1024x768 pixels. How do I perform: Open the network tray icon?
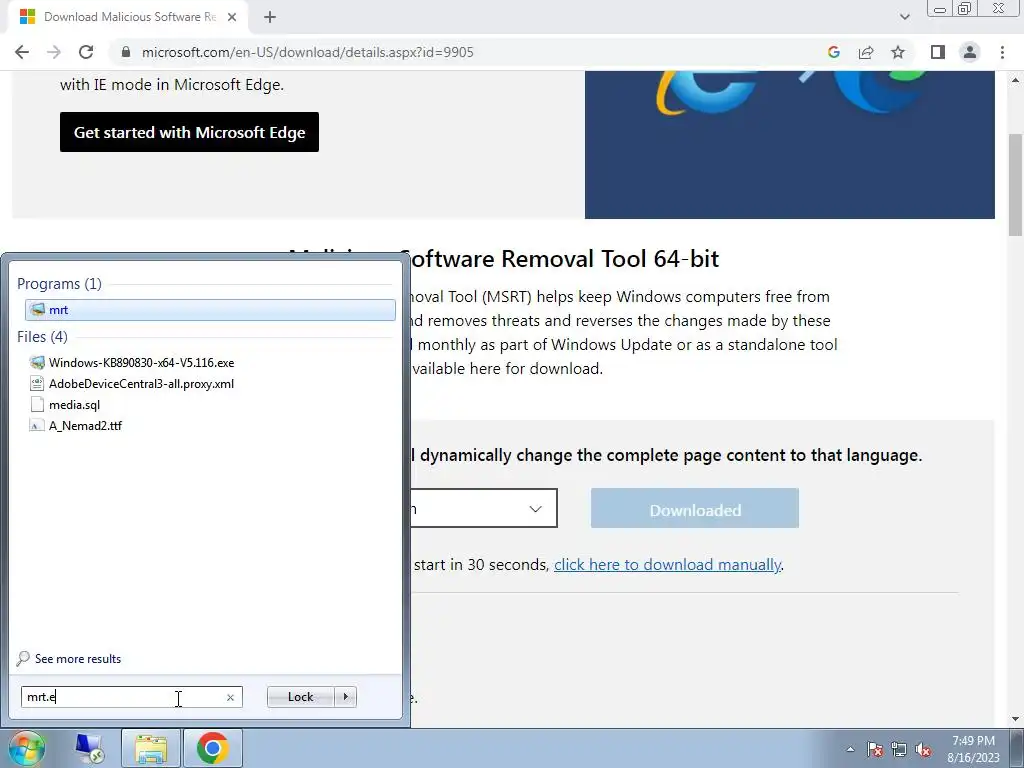899,749
